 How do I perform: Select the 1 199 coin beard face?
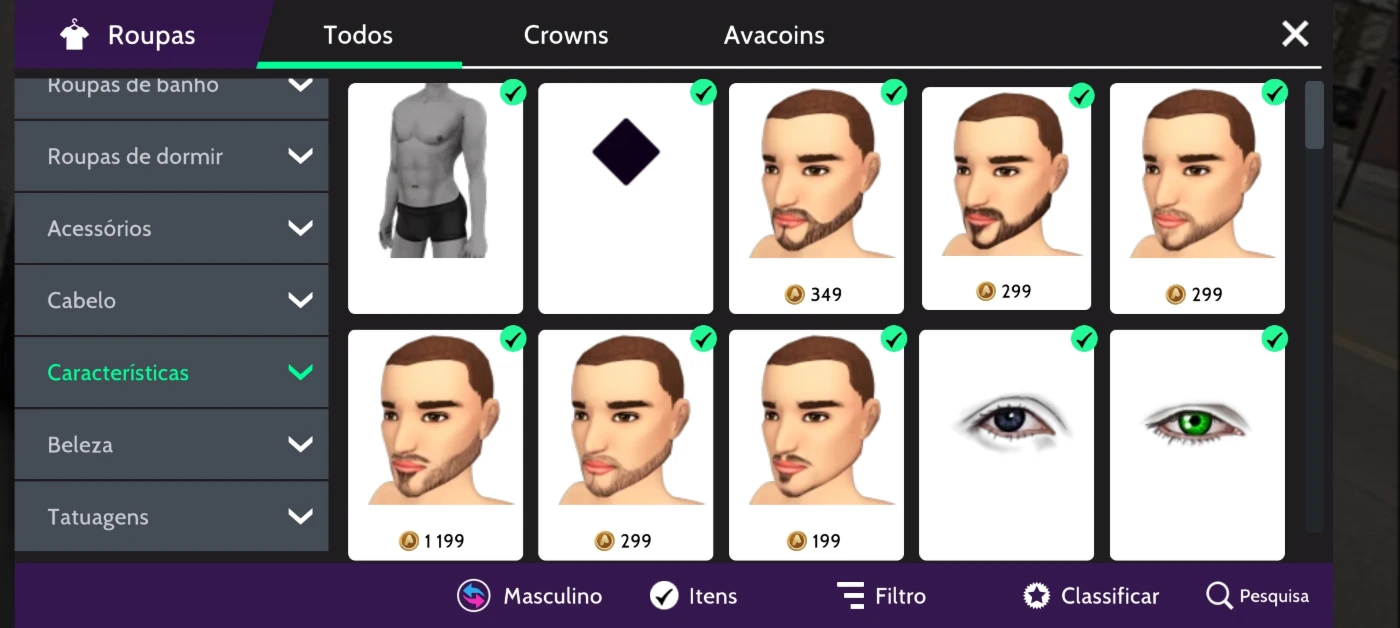tap(435, 445)
